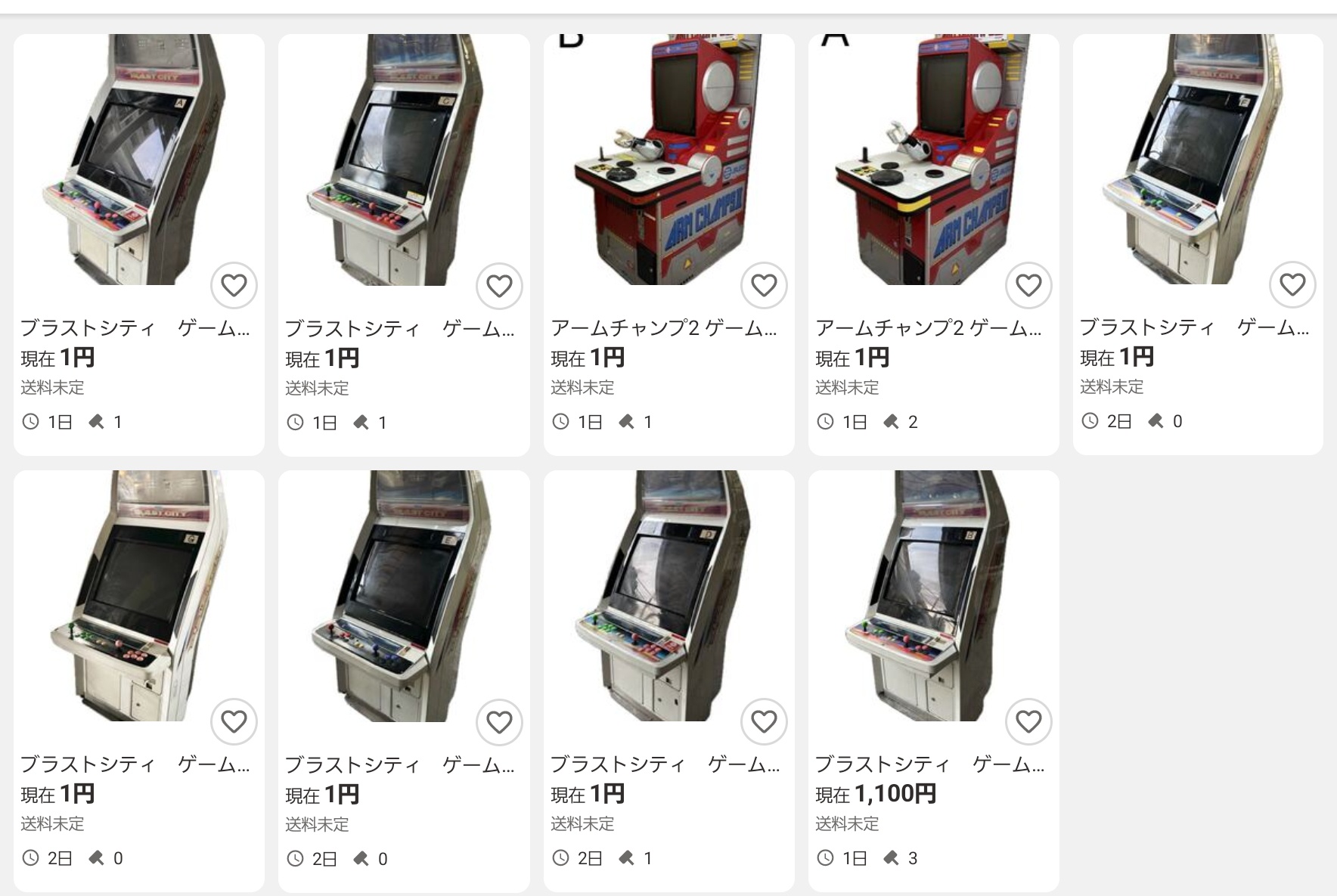
Task: Click clock icon on the 1,100円 listing
Action: point(825,858)
